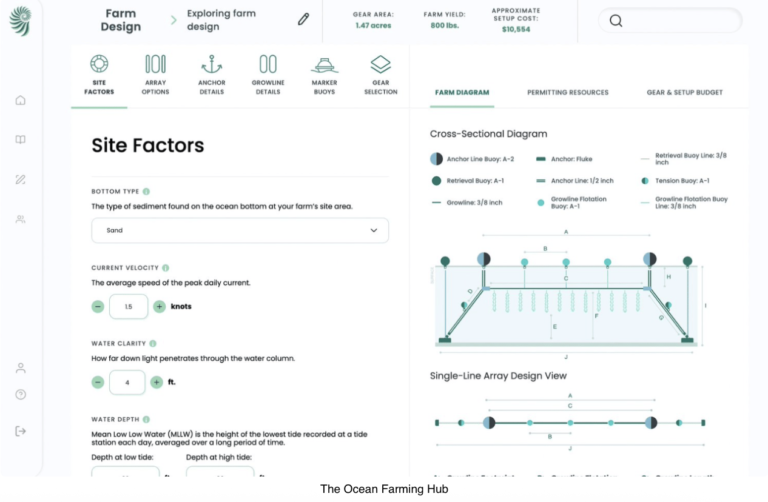
Task: Open the help question mark icon
Action: pyautogui.click(x=21, y=394)
